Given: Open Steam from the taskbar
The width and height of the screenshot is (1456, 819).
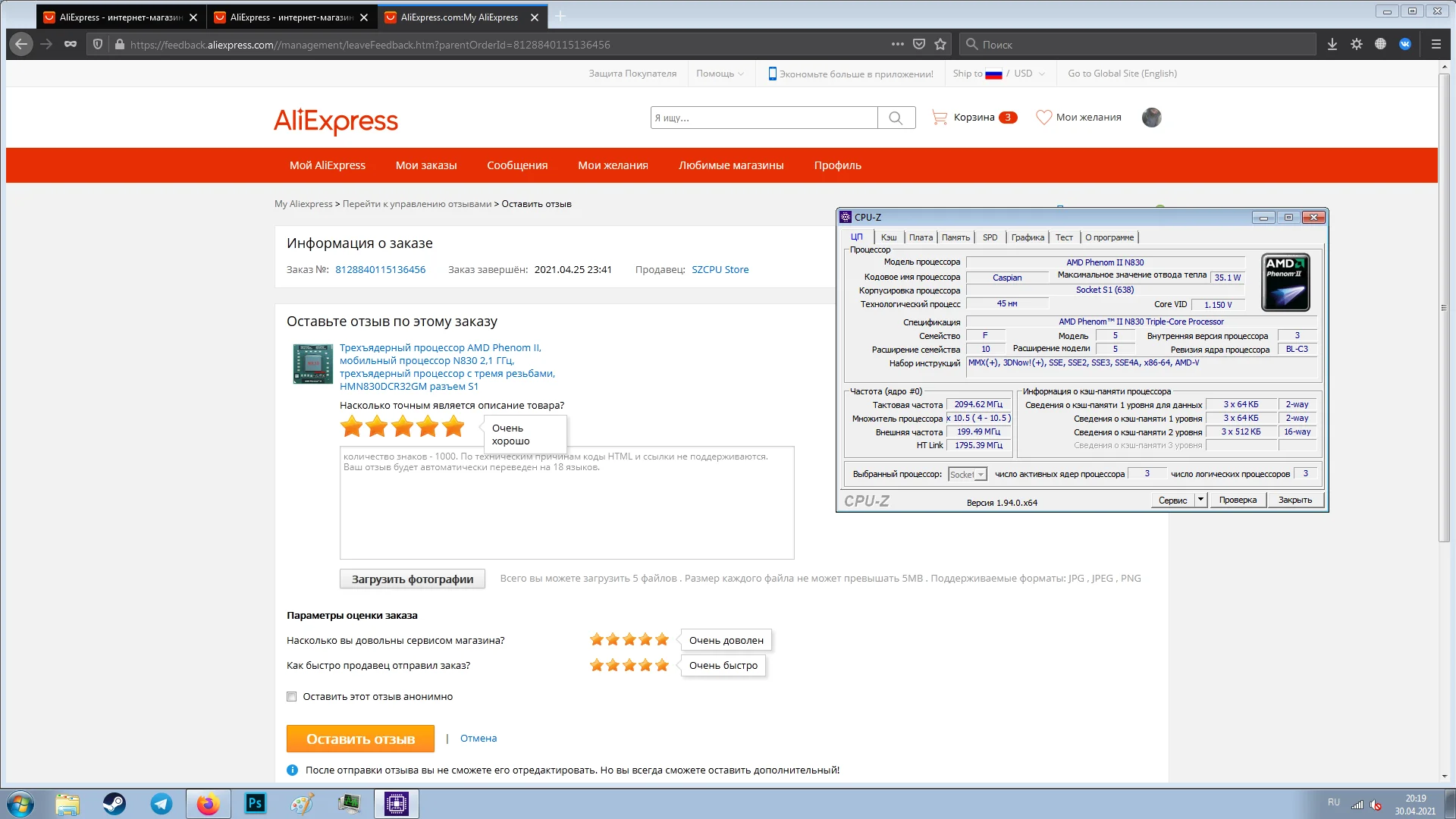Looking at the screenshot, I should [x=115, y=804].
